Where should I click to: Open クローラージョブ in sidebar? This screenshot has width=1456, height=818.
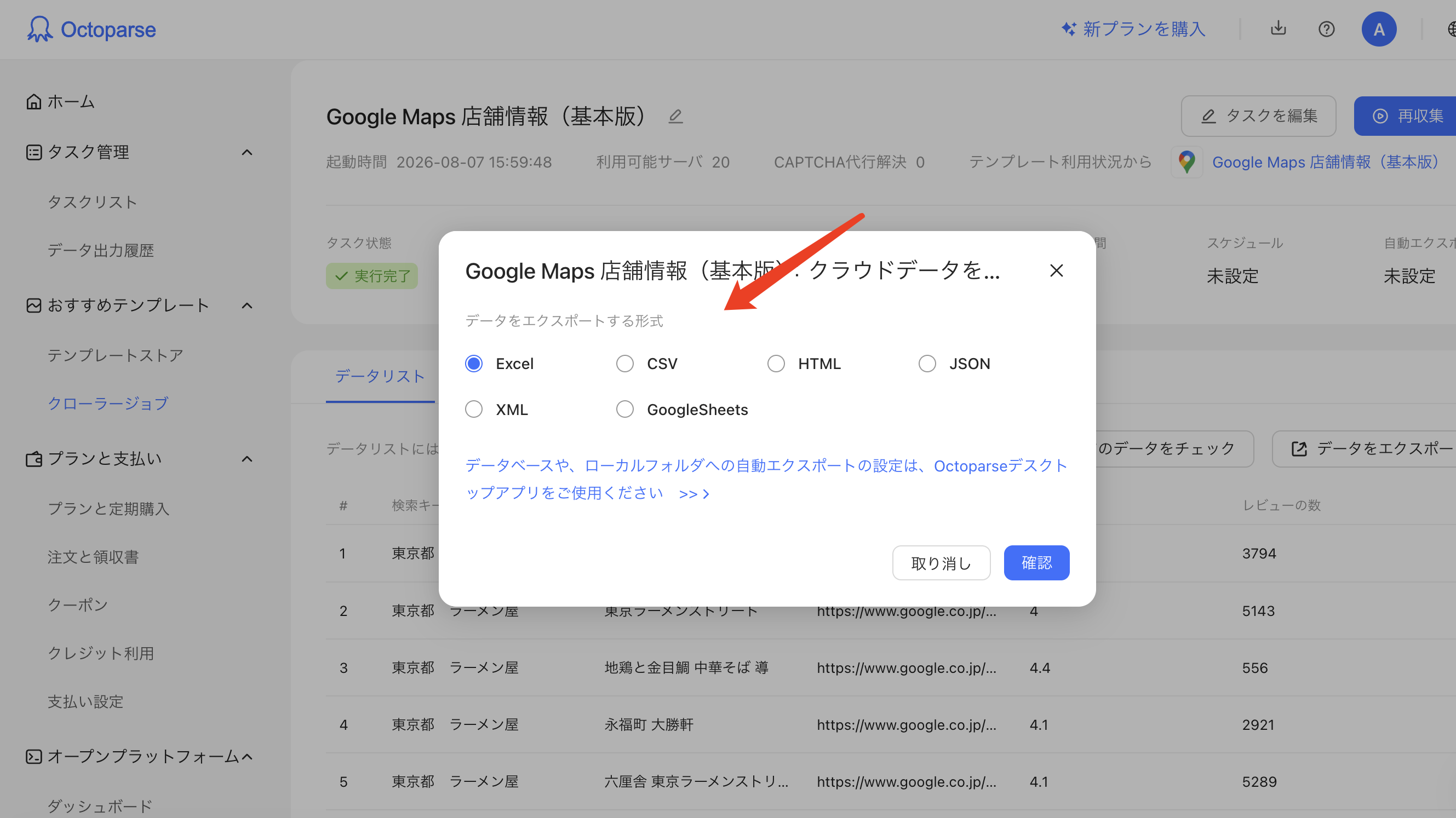(108, 404)
